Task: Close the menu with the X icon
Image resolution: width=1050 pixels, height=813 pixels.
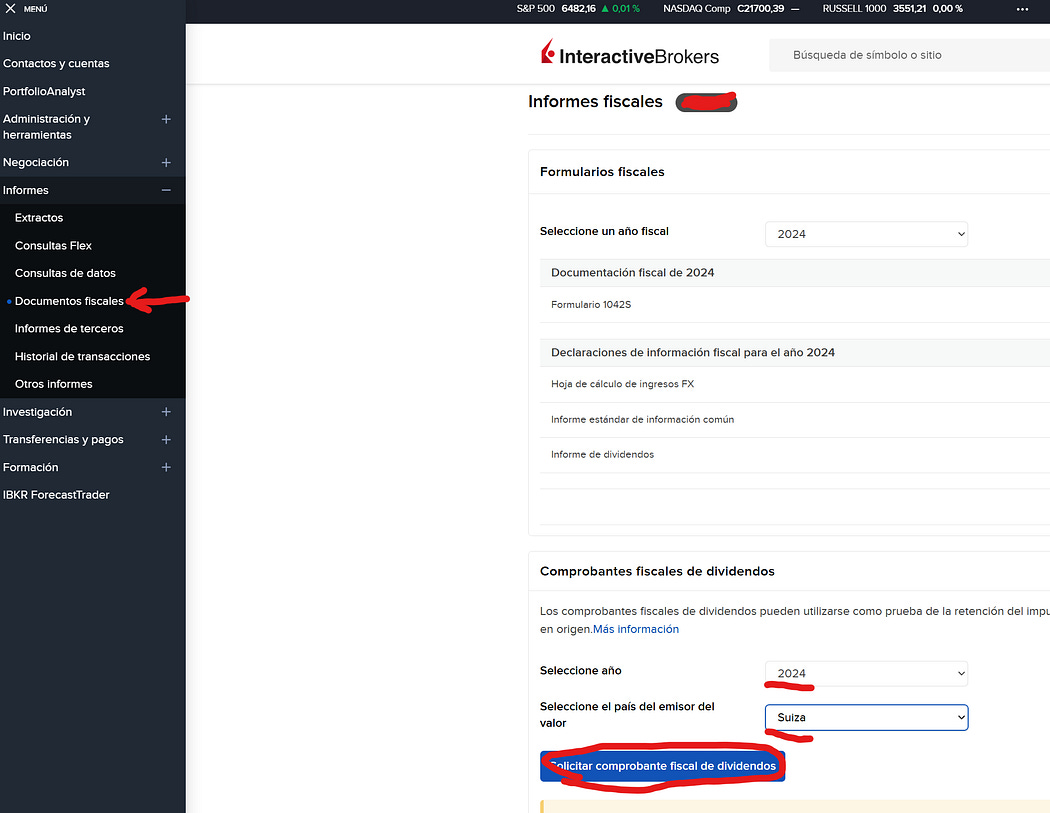Action: click(10, 9)
